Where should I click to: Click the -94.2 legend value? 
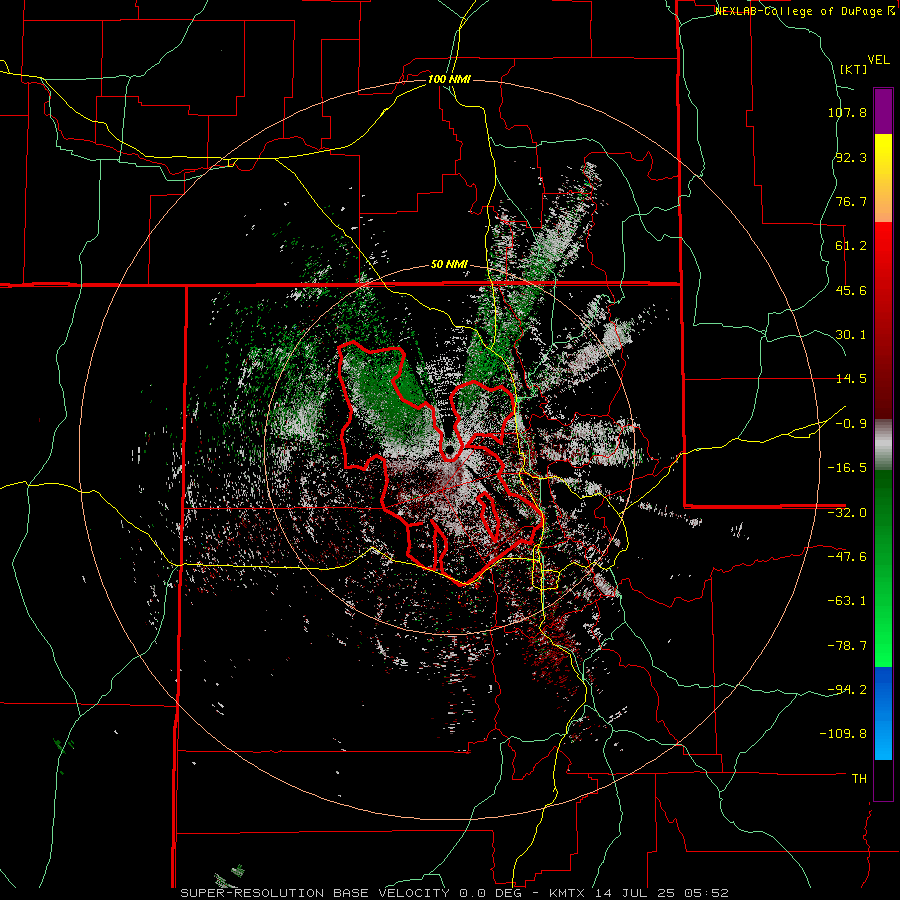847,690
